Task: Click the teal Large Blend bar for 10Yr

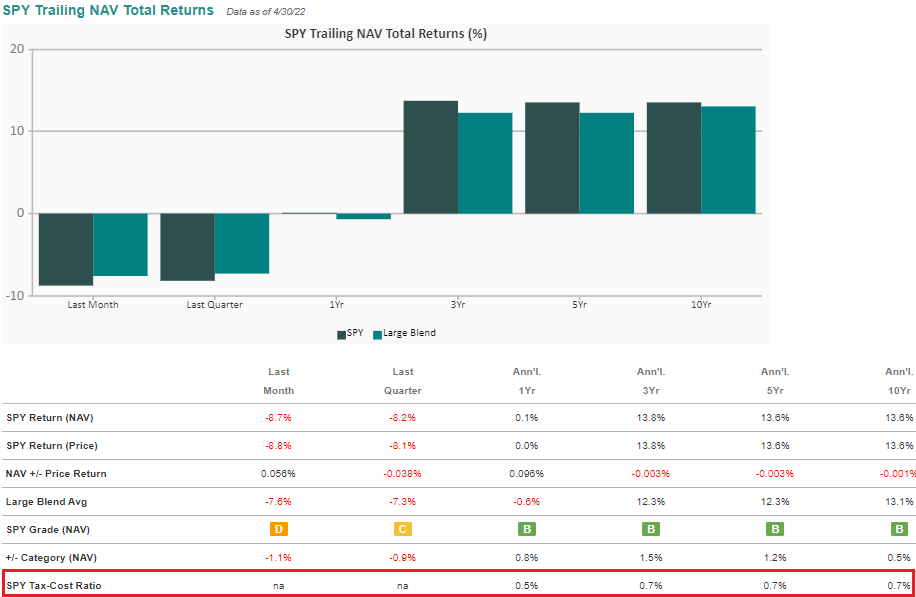Action: (728, 160)
